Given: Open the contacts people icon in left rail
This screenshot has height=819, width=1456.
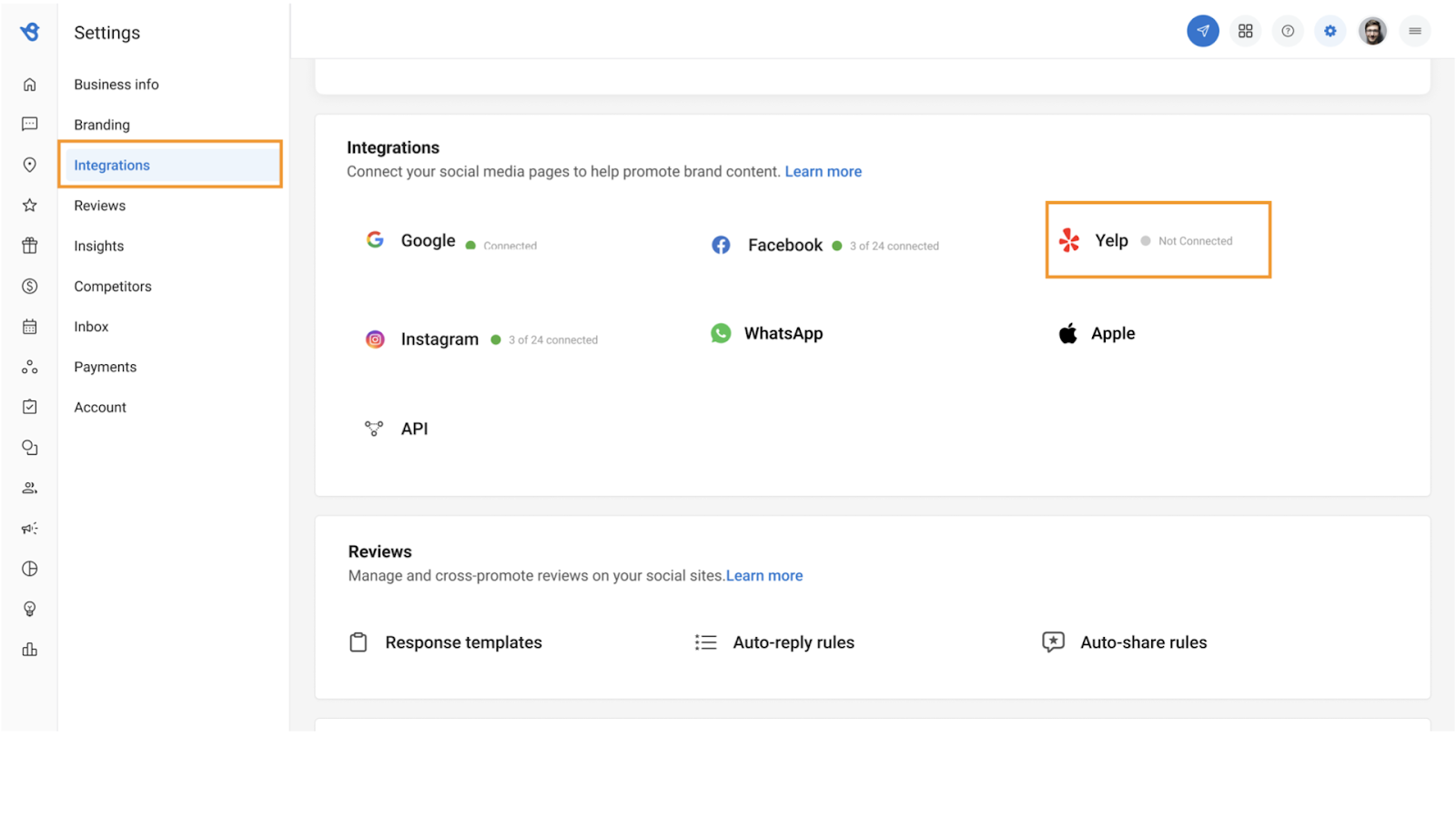Looking at the screenshot, I should click(30, 488).
